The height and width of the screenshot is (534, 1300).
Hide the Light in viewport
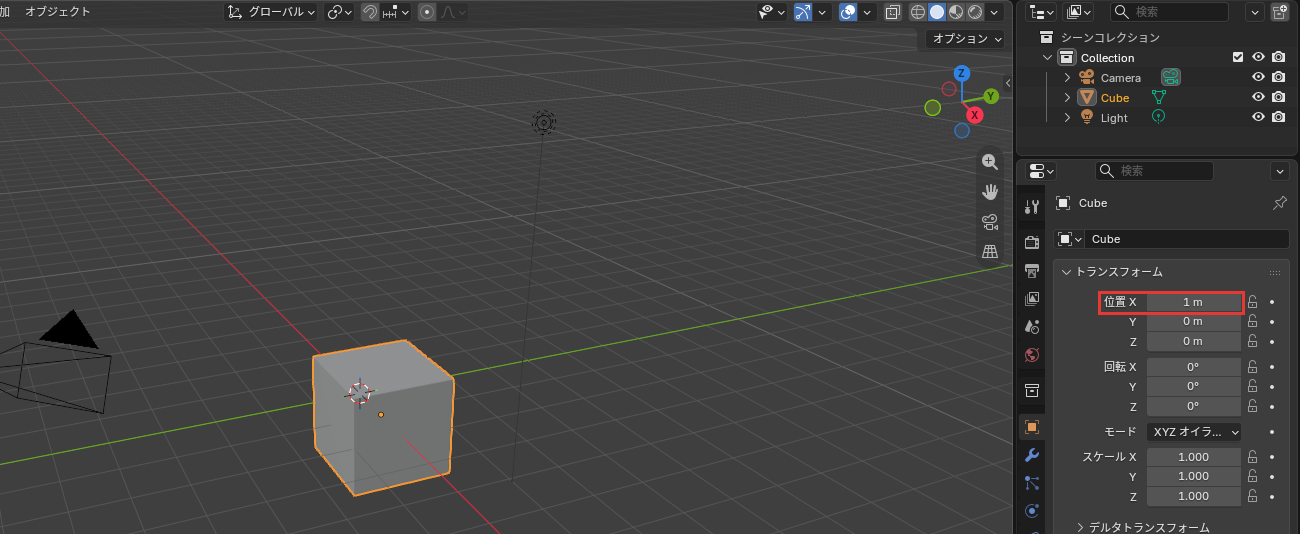(x=1259, y=117)
